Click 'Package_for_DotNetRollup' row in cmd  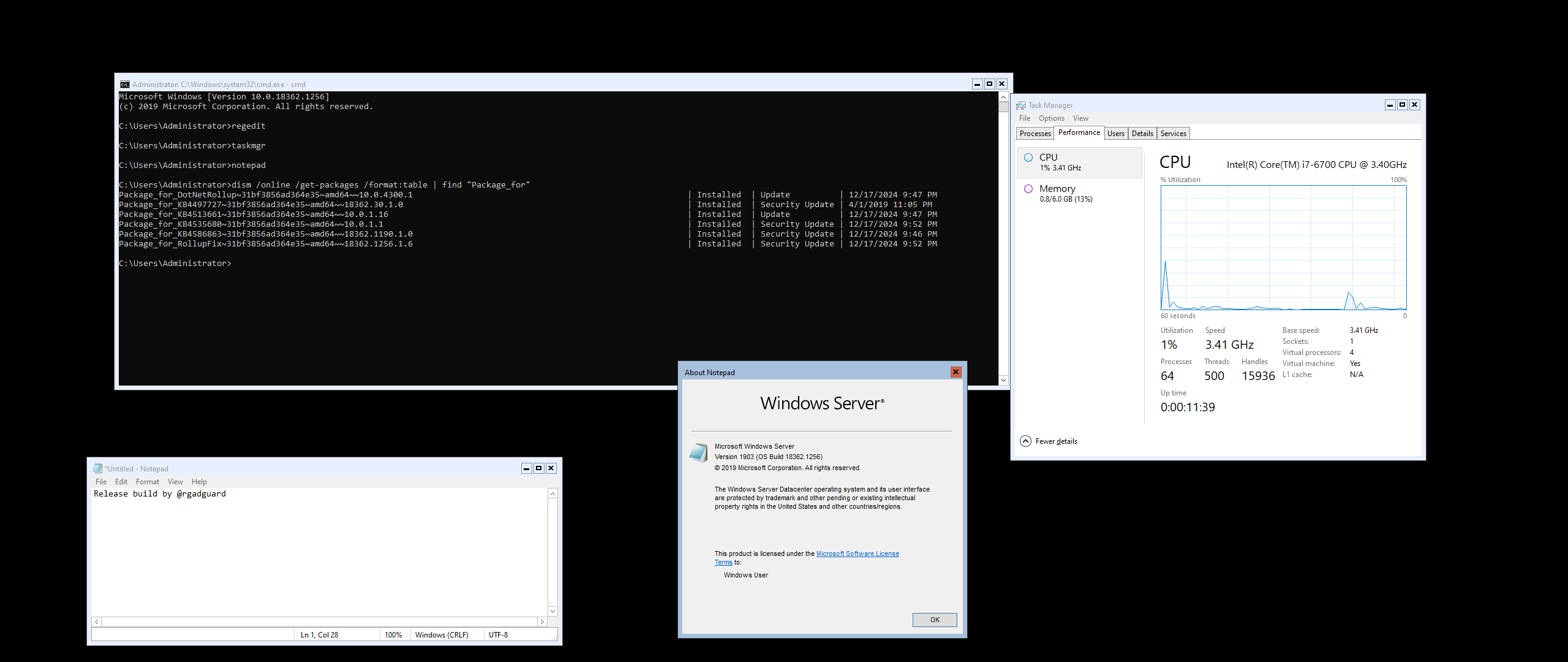pos(527,195)
